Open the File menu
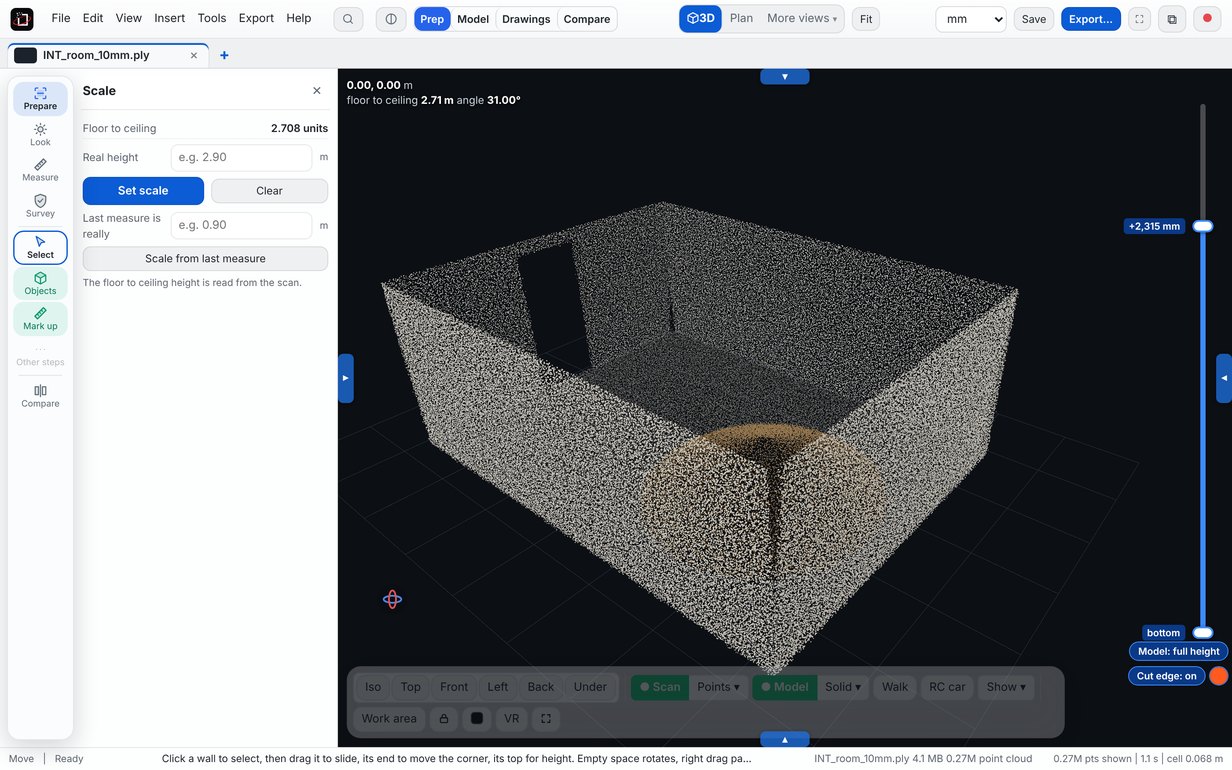This screenshot has width=1232, height=770. tap(61, 18)
